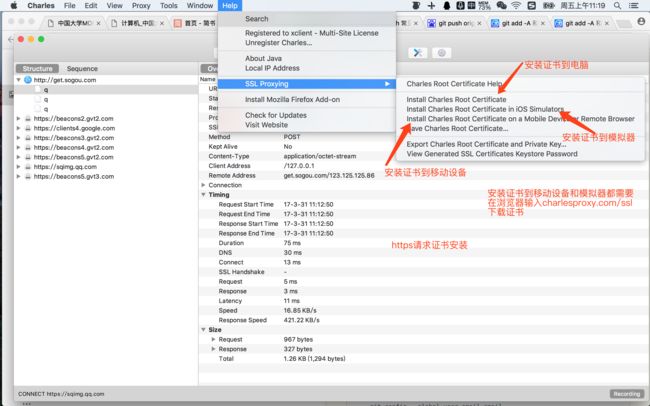The image size is (650, 406).
Task: Open the Apple menu logo
Action: tap(14, 5)
